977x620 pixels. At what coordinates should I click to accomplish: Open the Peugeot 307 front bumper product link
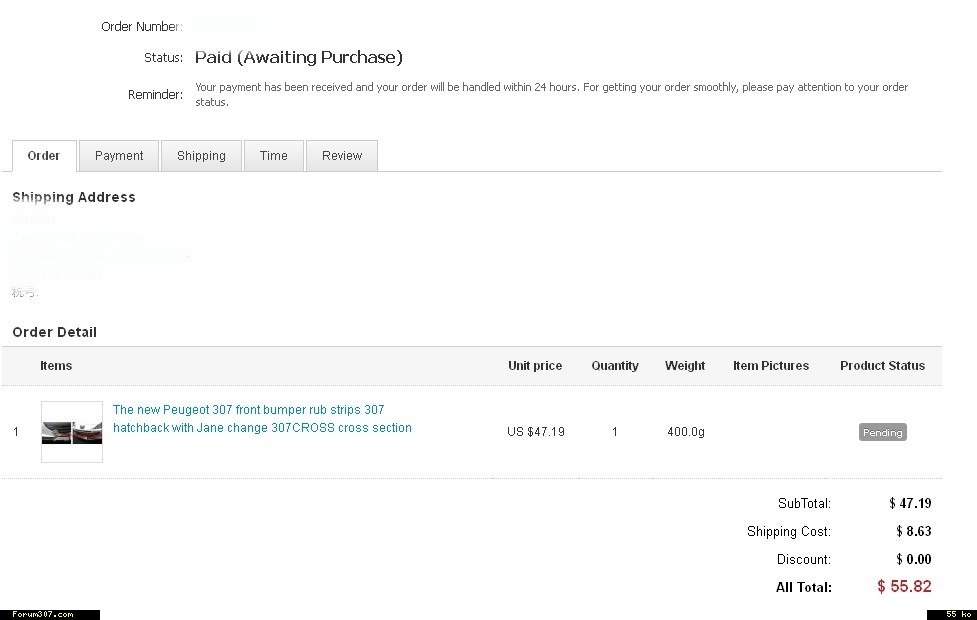[262, 419]
